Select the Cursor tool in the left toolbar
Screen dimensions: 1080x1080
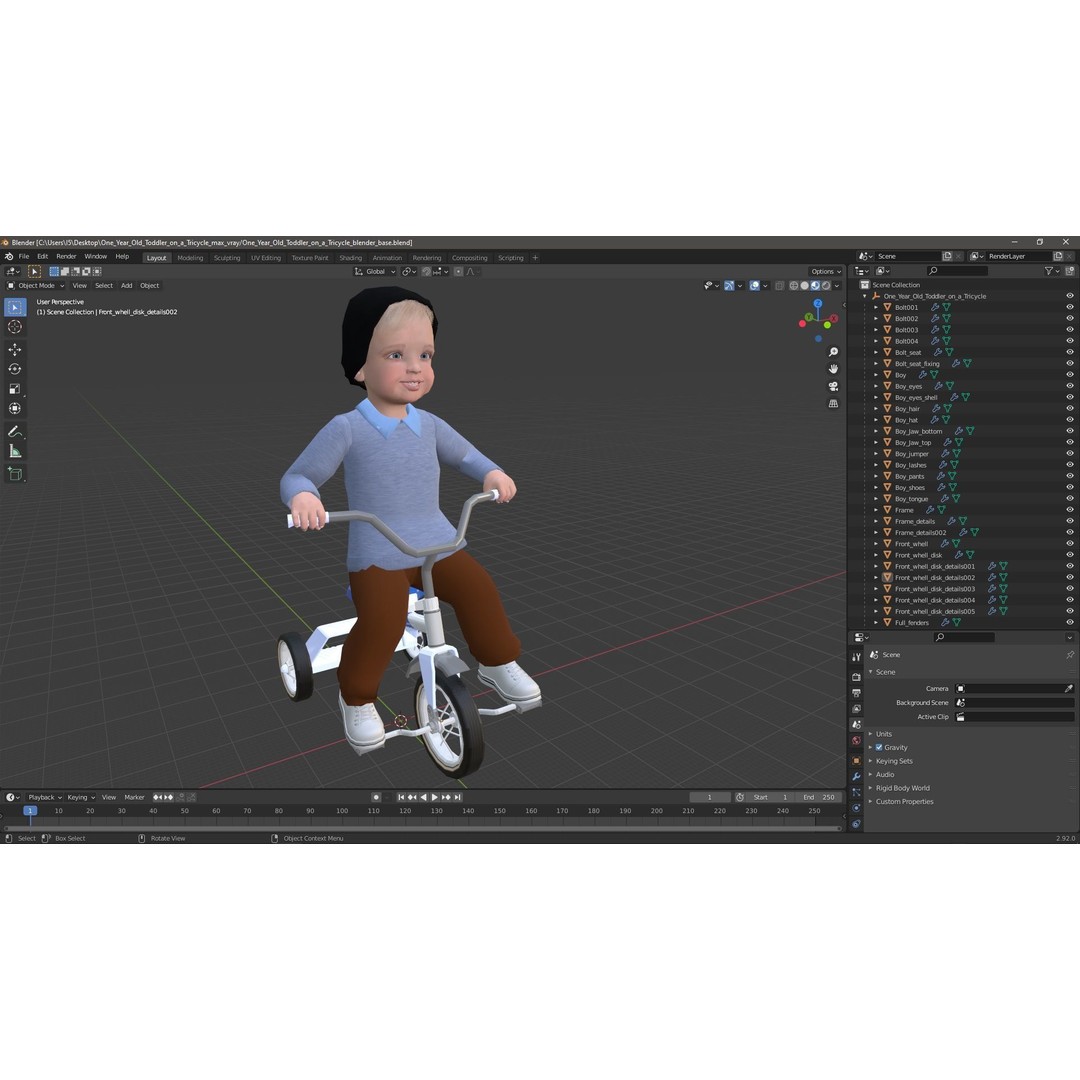[14, 327]
